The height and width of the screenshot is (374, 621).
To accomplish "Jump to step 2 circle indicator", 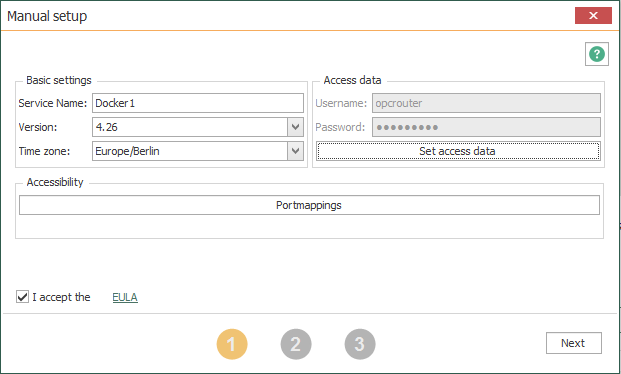I will tap(296, 344).
